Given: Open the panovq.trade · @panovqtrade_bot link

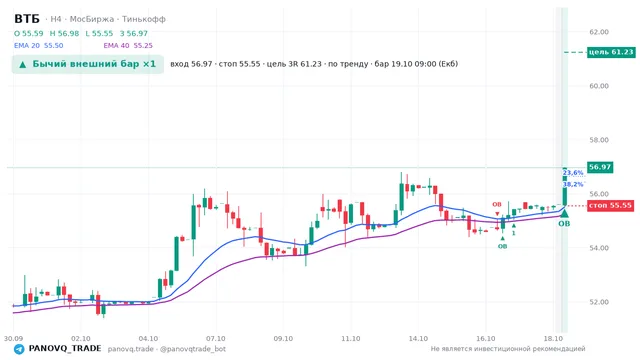Looking at the screenshot, I should point(167,349).
